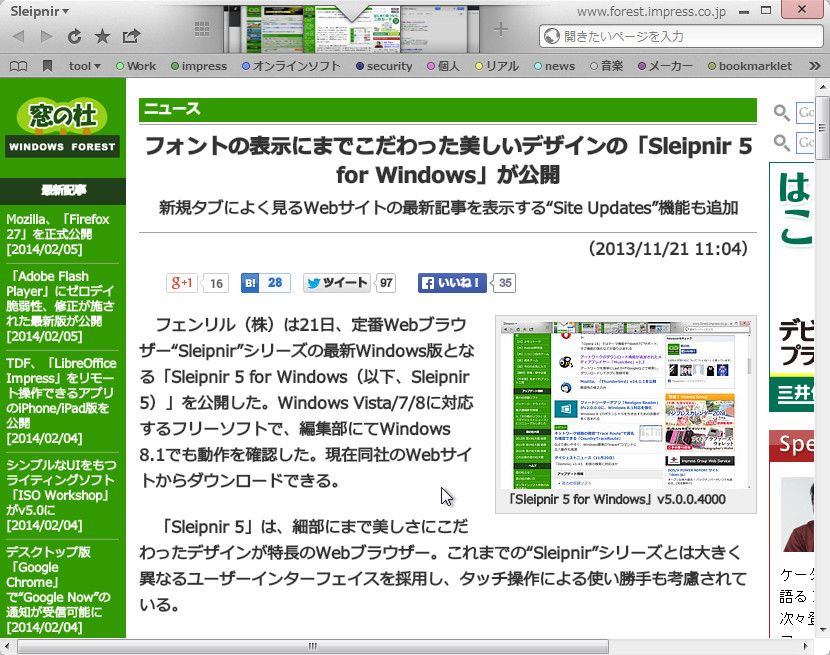The height and width of the screenshot is (655, 830).
Task: Click the Hatena B! bookmark icon
Action: coord(248,283)
